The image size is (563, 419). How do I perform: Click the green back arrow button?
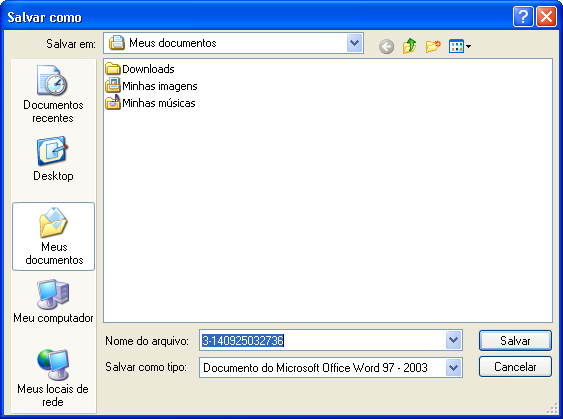[x=386, y=46]
